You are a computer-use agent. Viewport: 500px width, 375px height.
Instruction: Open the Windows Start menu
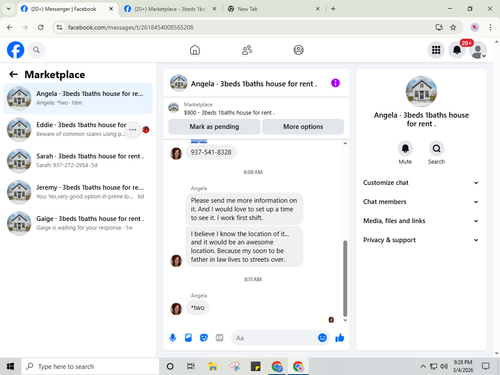(x=10, y=367)
